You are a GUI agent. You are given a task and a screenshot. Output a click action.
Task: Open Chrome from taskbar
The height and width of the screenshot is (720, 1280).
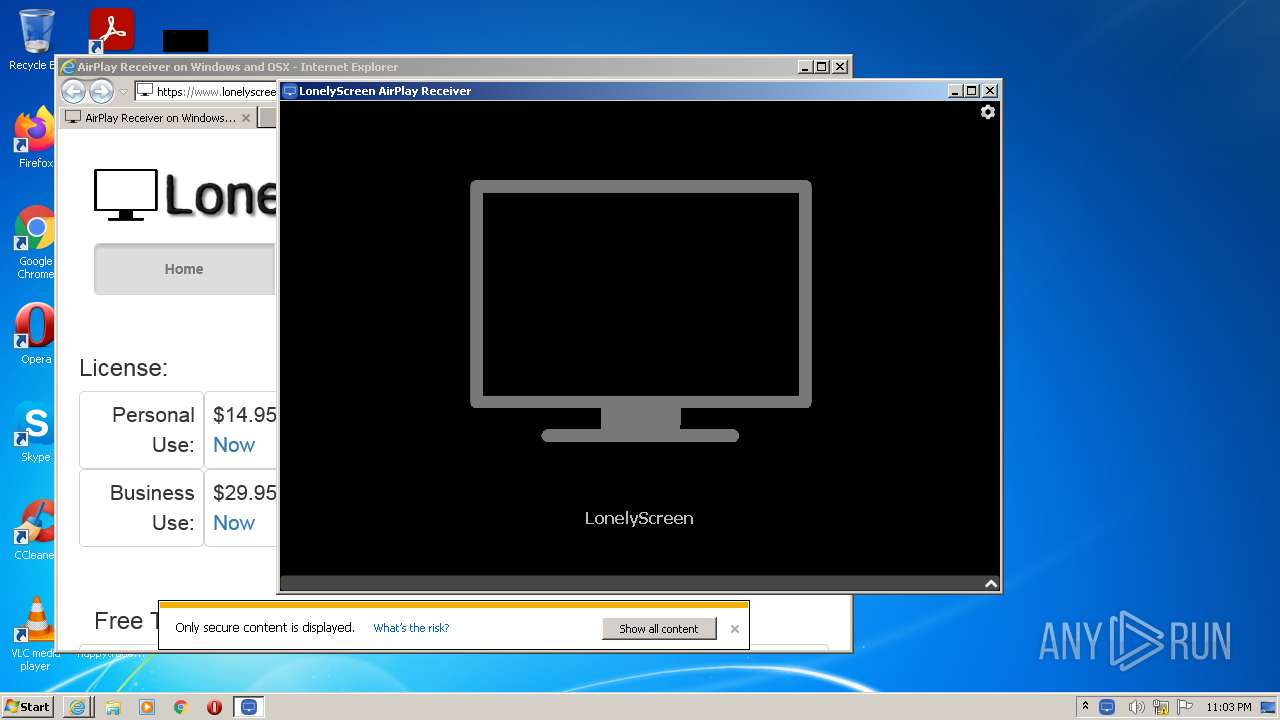(x=181, y=707)
